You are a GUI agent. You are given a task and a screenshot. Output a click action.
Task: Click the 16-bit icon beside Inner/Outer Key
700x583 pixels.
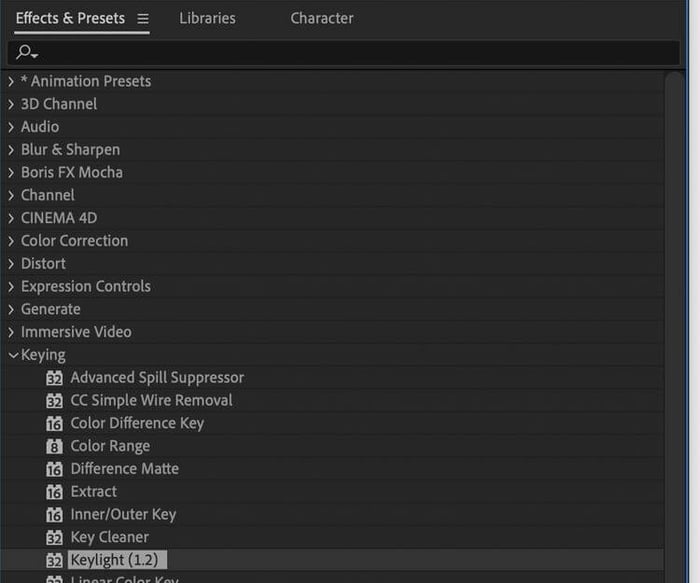(54, 515)
